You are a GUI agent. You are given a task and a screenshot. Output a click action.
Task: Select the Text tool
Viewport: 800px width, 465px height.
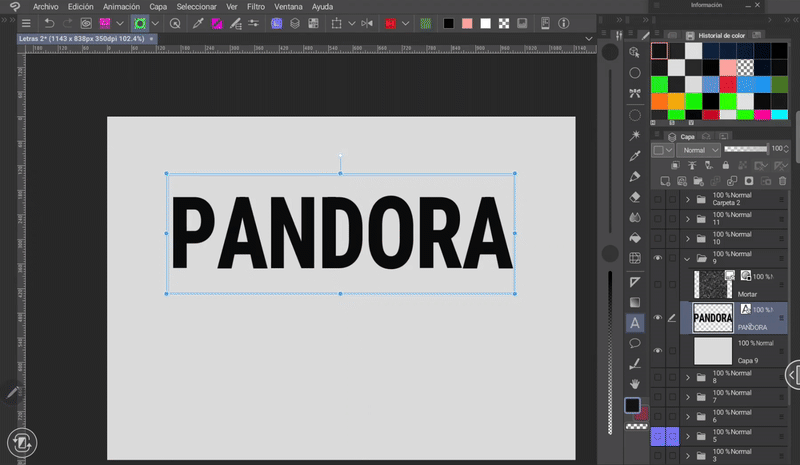pyautogui.click(x=634, y=323)
